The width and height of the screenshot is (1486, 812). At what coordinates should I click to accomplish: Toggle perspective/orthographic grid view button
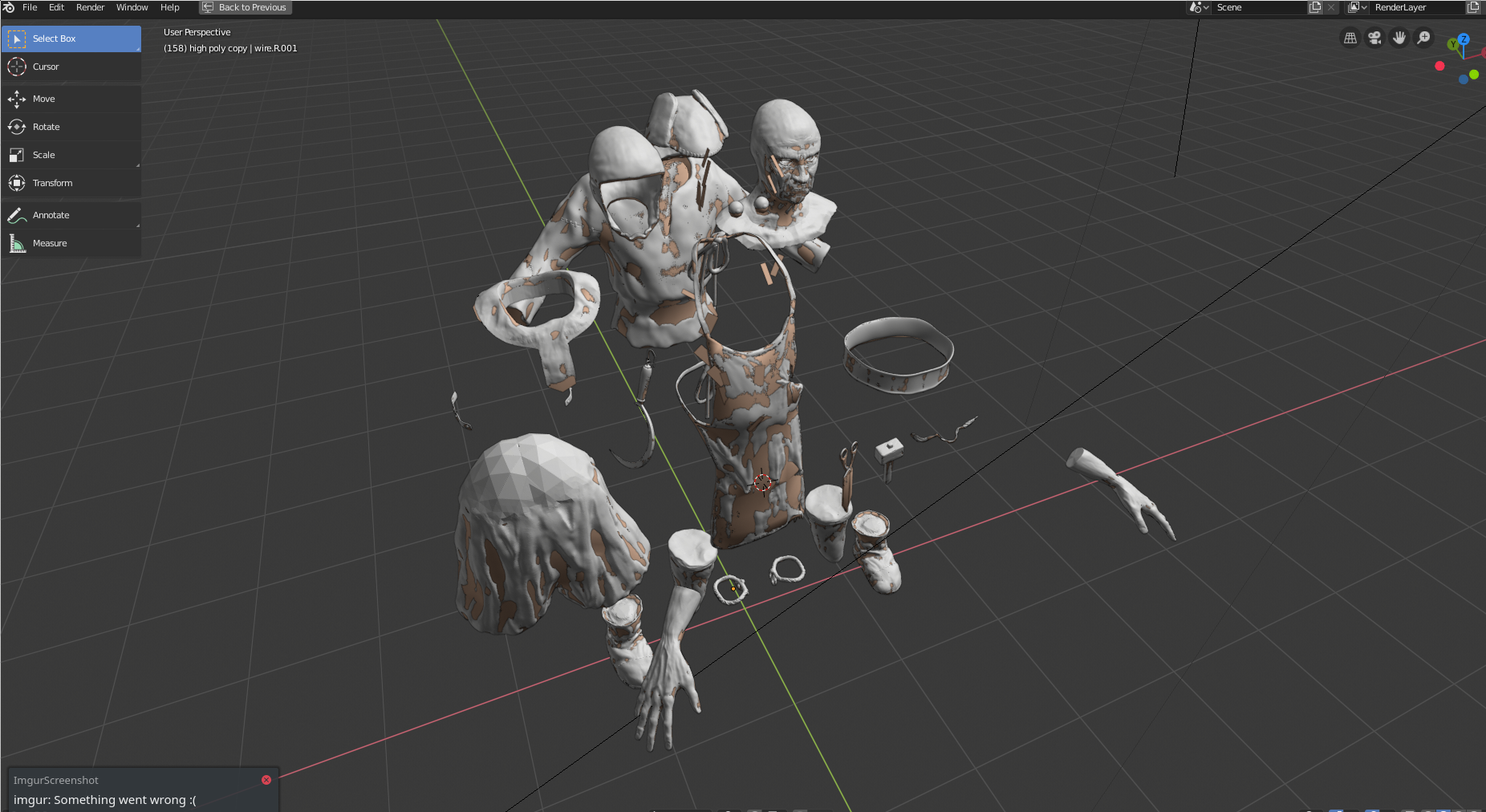coord(1350,38)
